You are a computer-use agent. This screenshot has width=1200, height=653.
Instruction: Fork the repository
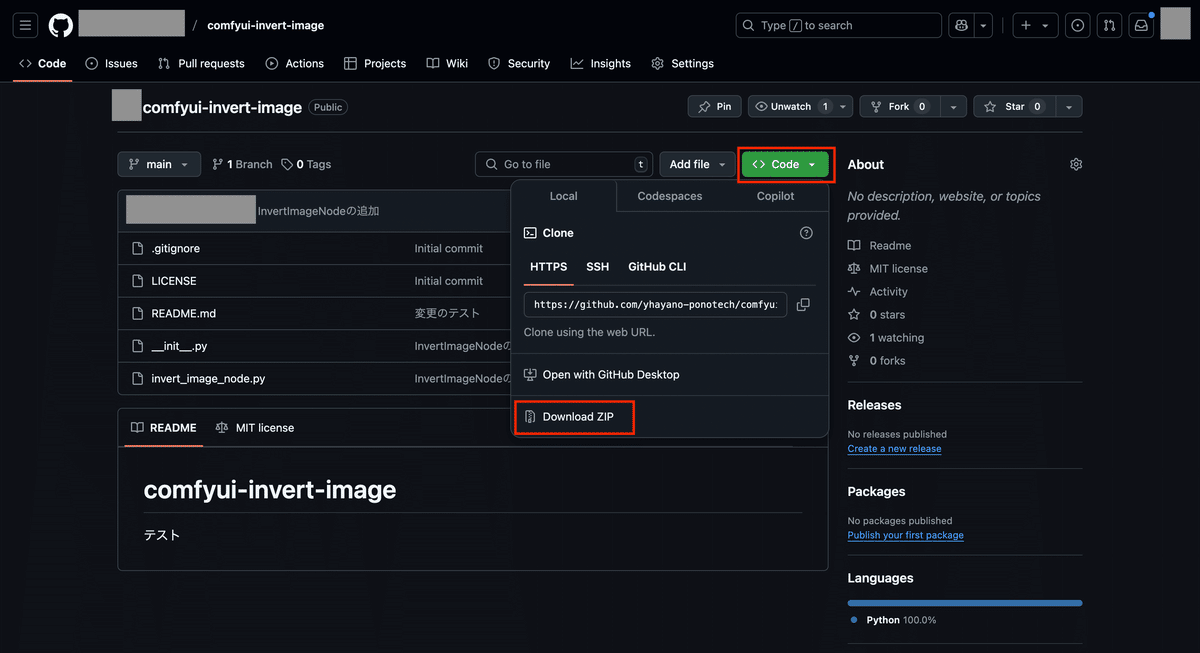pos(900,106)
